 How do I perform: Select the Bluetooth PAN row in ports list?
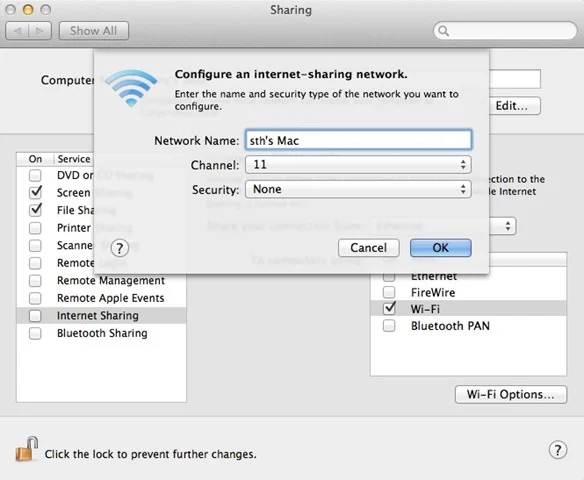pos(469,326)
